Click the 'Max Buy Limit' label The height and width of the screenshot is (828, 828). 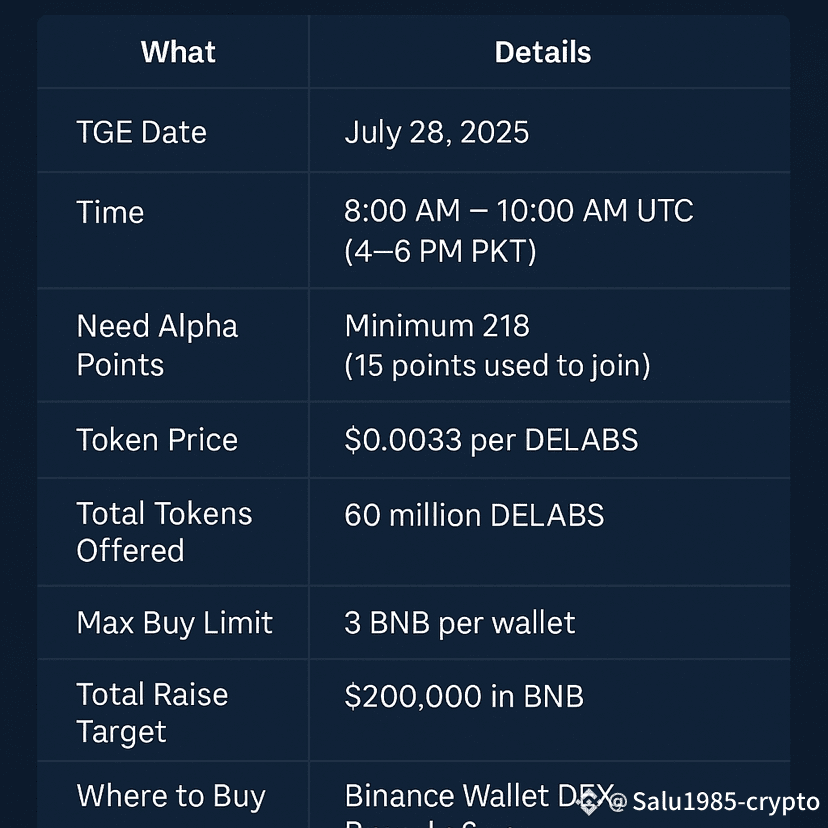coord(174,623)
